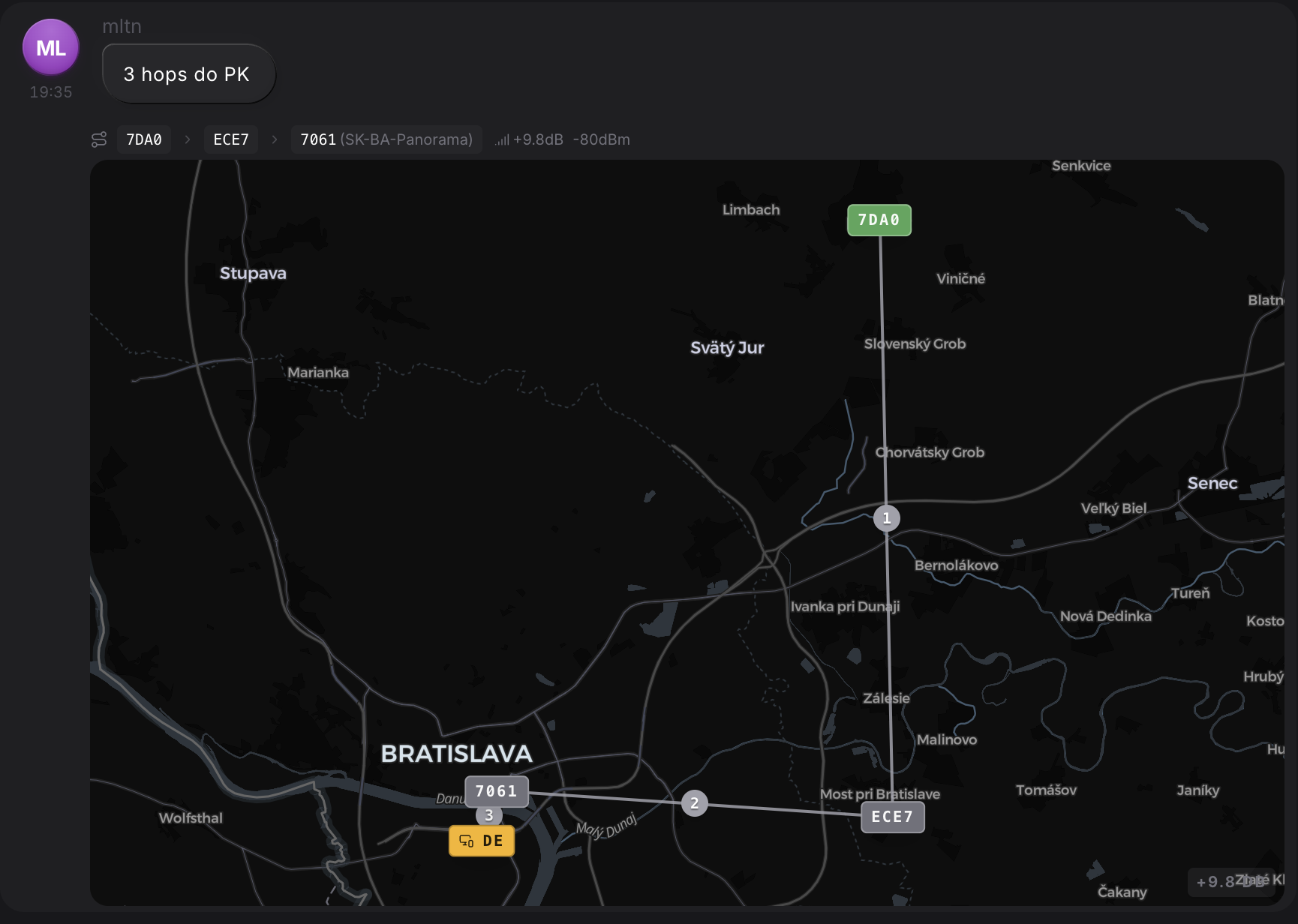Select hop marker number 1 on map
Image resolution: width=1298 pixels, height=924 pixels.
tap(887, 518)
